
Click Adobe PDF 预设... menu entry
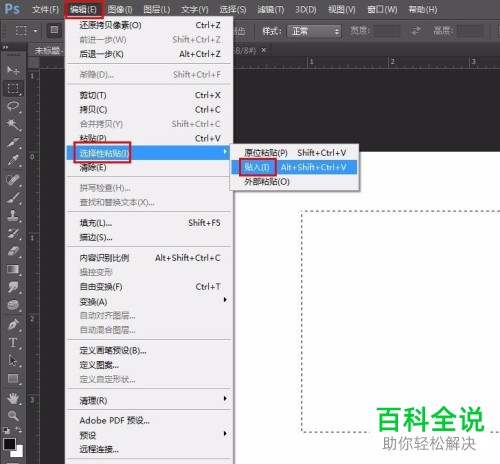149,421
